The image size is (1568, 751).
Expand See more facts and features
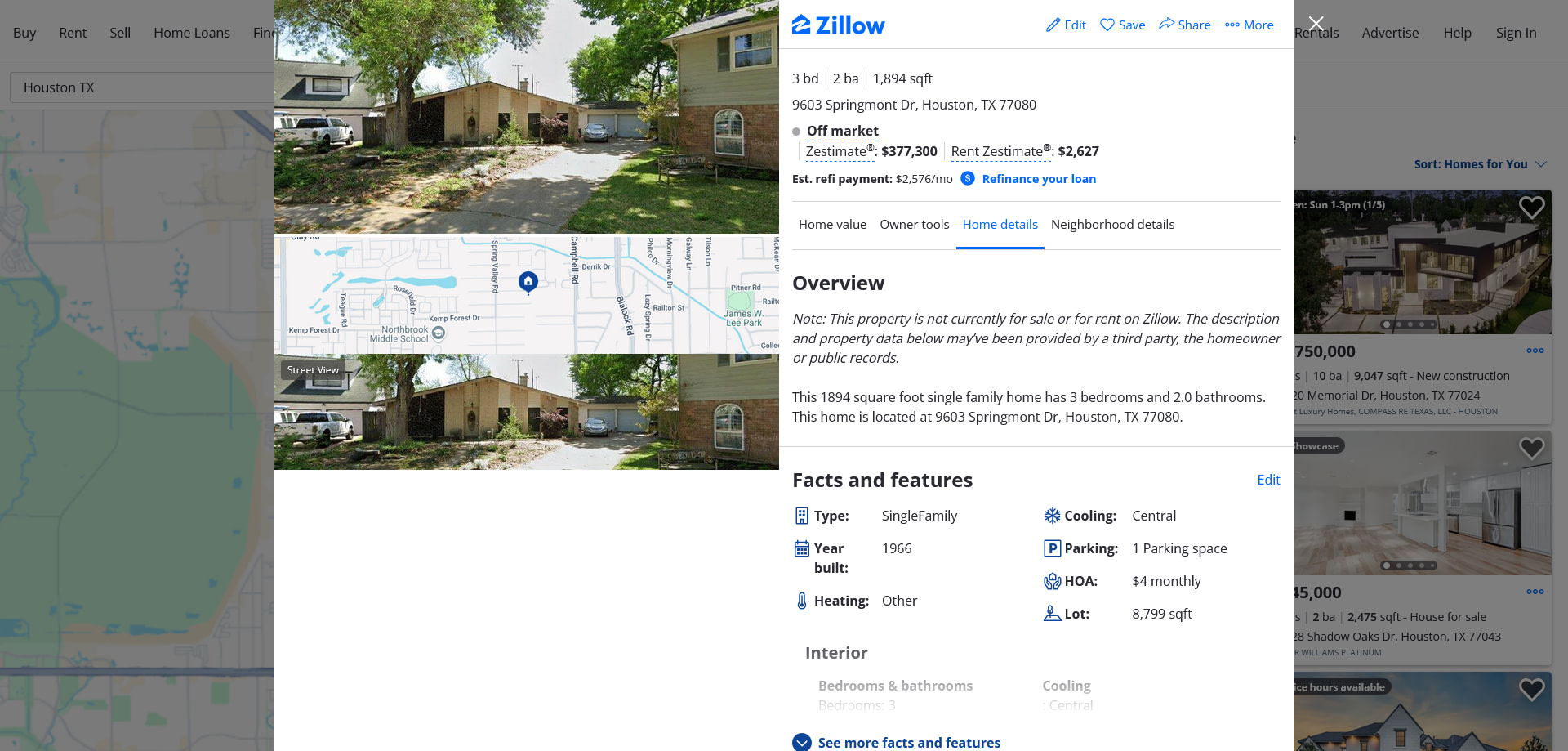(x=896, y=742)
